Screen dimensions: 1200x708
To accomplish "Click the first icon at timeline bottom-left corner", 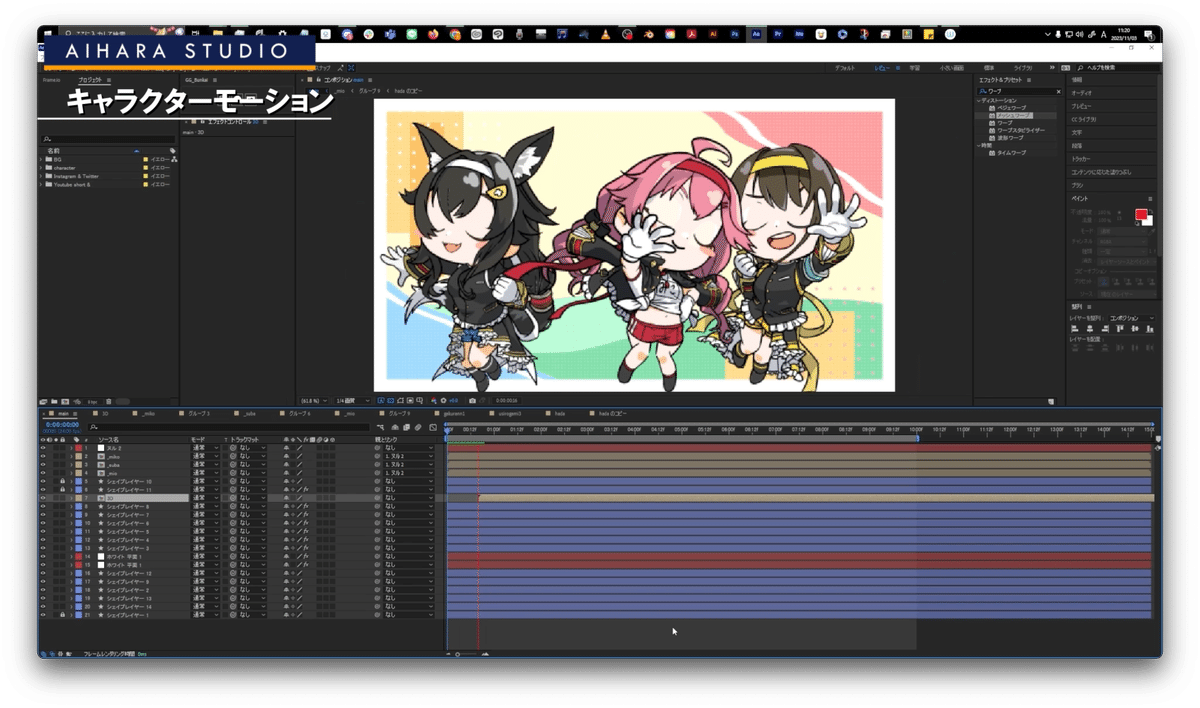I will coord(43,654).
